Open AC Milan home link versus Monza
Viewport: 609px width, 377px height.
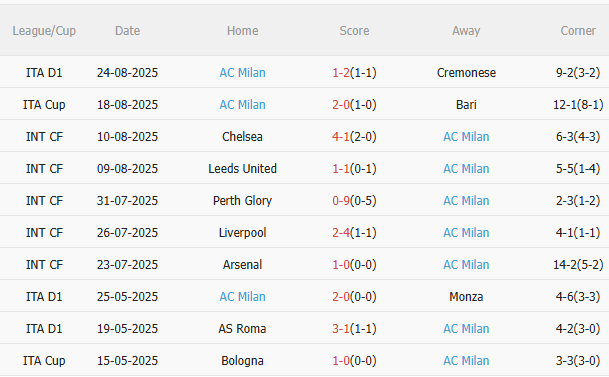point(242,297)
